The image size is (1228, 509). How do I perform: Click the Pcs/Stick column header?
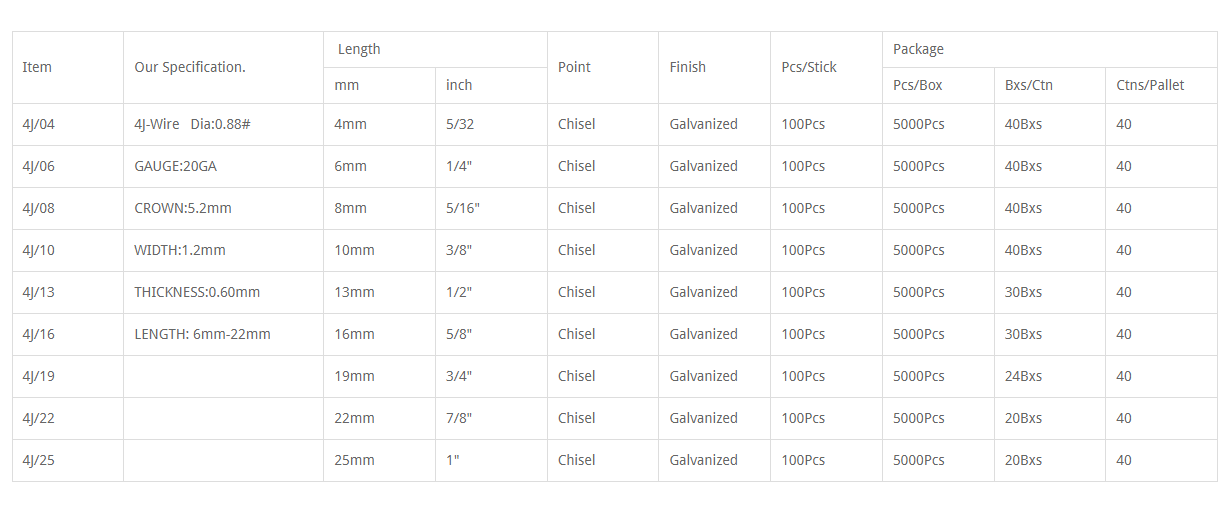click(826, 67)
